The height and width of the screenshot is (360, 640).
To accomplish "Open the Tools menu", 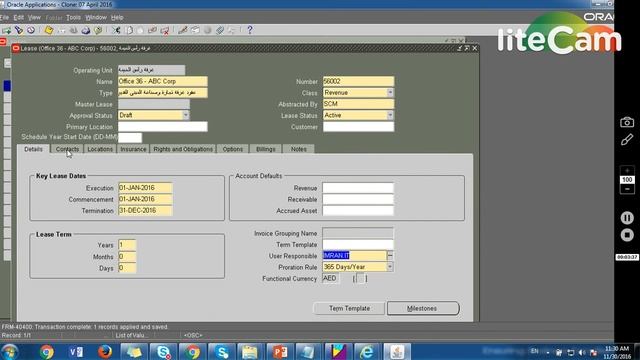I will tap(73, 18).
